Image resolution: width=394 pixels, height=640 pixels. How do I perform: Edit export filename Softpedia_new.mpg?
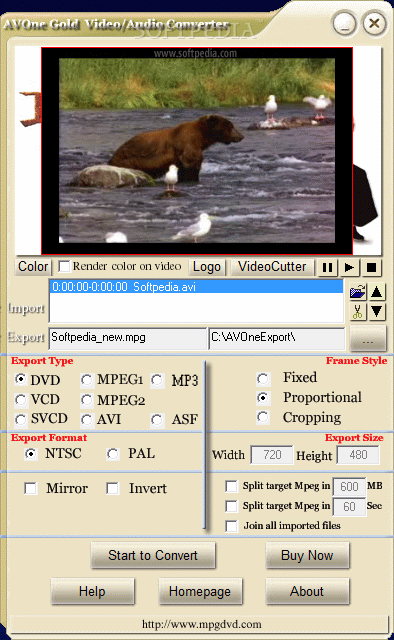point(127,338)
